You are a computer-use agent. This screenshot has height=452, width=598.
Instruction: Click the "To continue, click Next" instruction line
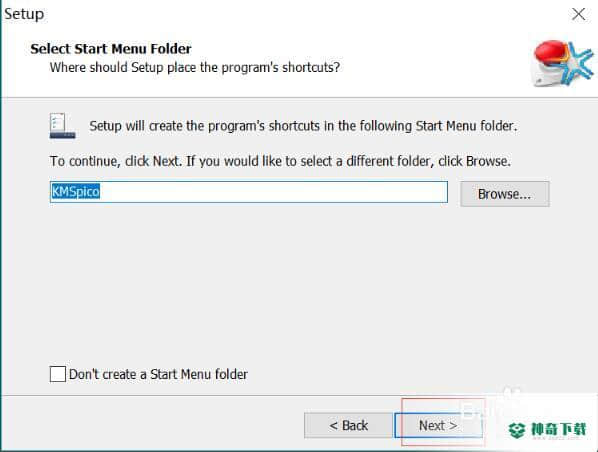(280, 161)
